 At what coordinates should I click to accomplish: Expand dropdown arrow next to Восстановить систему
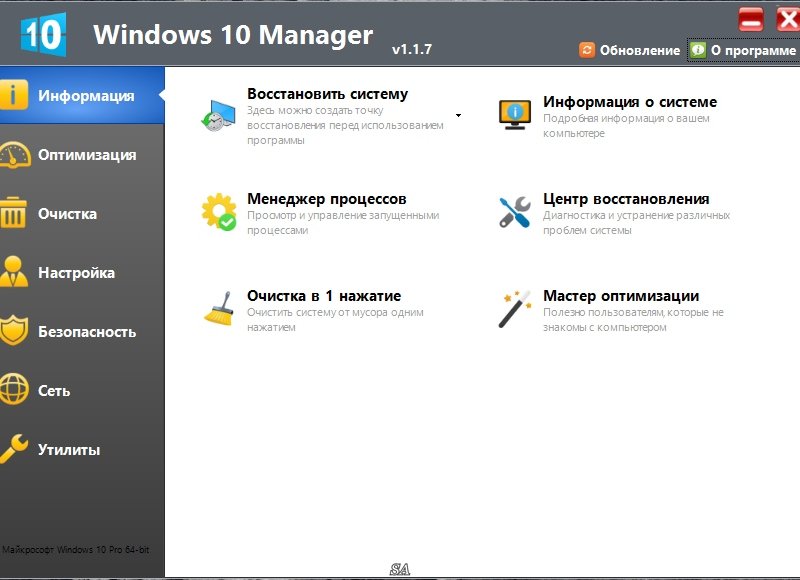(458, 115)
